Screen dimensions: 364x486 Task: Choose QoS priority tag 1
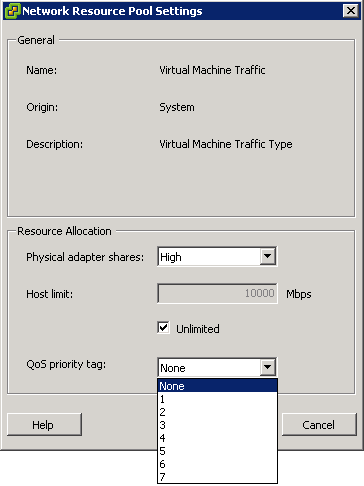(217, 399)
